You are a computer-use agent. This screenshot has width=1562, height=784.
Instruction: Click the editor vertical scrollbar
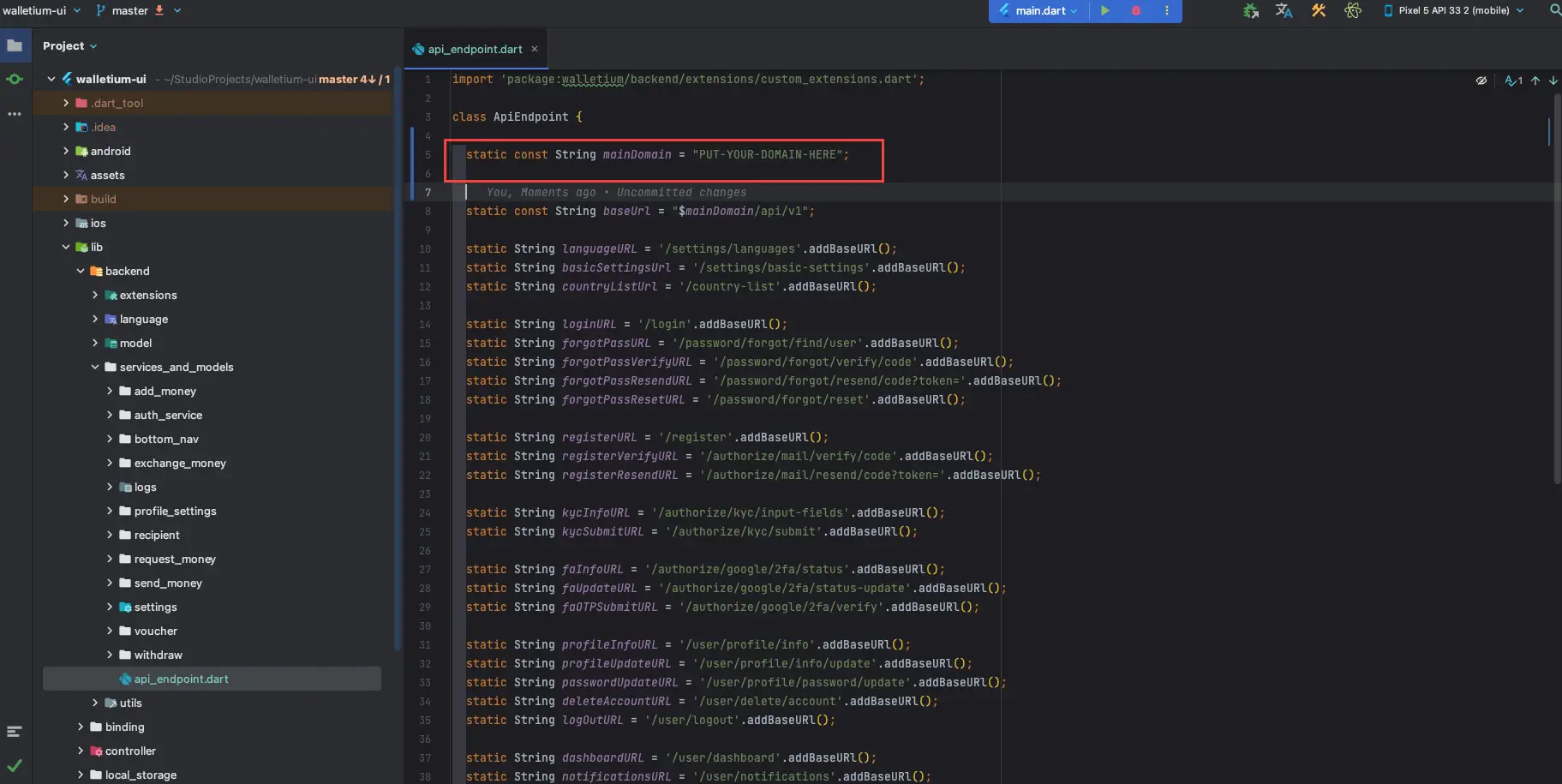1557,288
